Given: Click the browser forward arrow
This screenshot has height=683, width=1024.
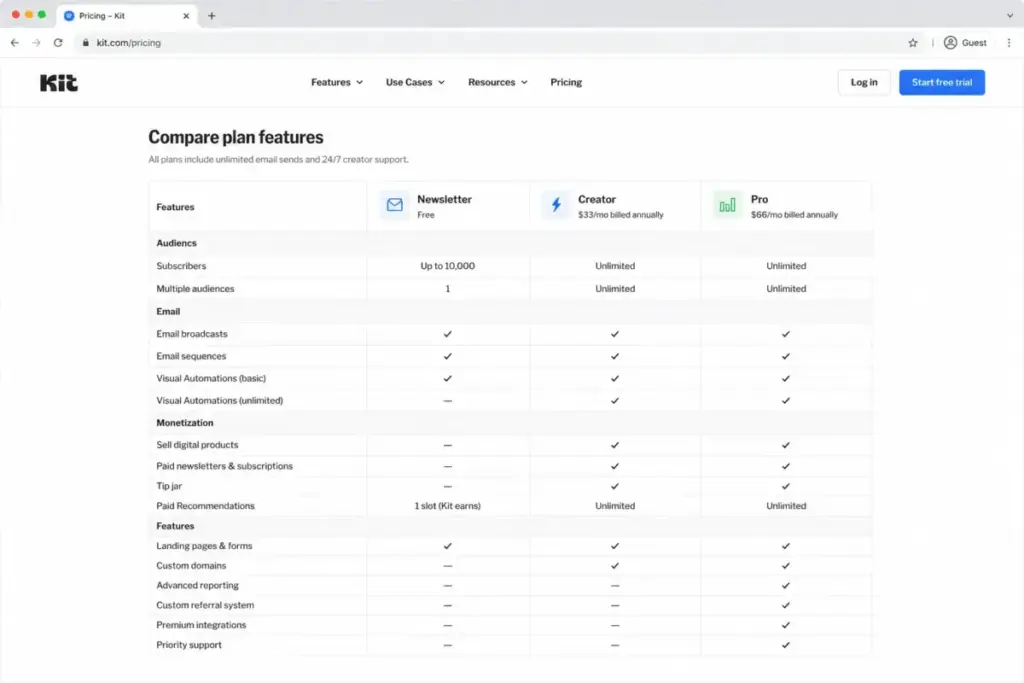Looking at the screenshot, I should pyautogui.click(x=37, y=42).
